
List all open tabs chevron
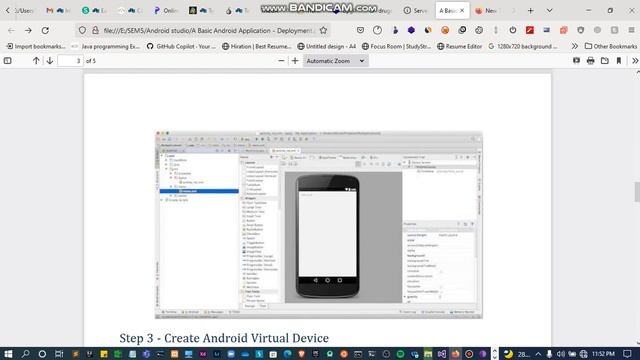point(549,11)
